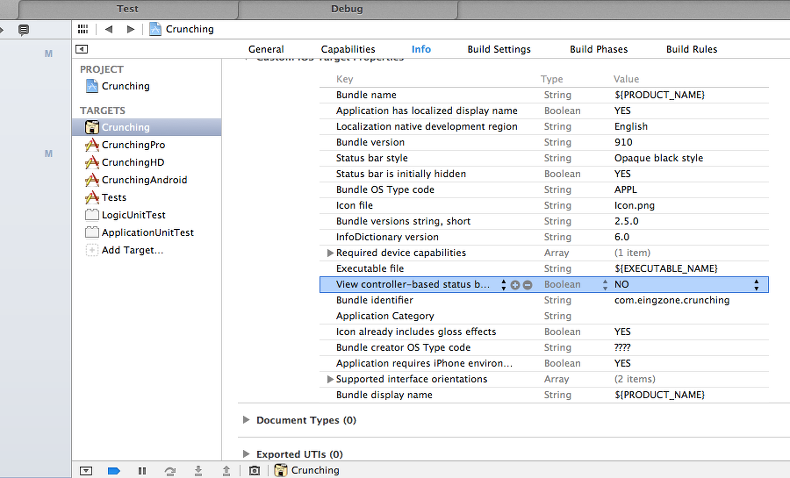This screenshot has width=790, height=478.
Task: Select the CrunchingAndroid target
Action: click(144, 180)
